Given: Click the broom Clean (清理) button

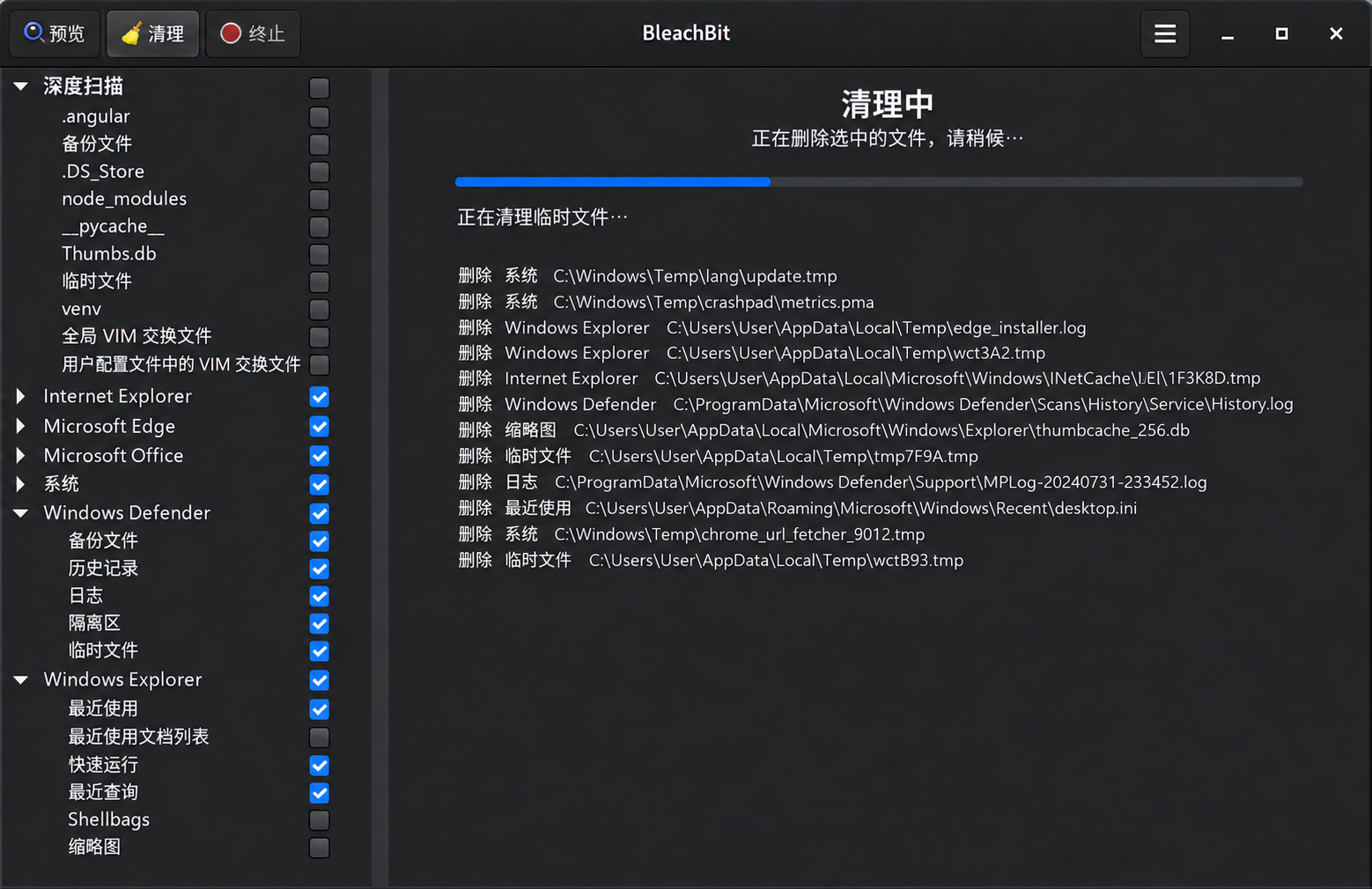Looking at the screenshot, I should 153,33.
